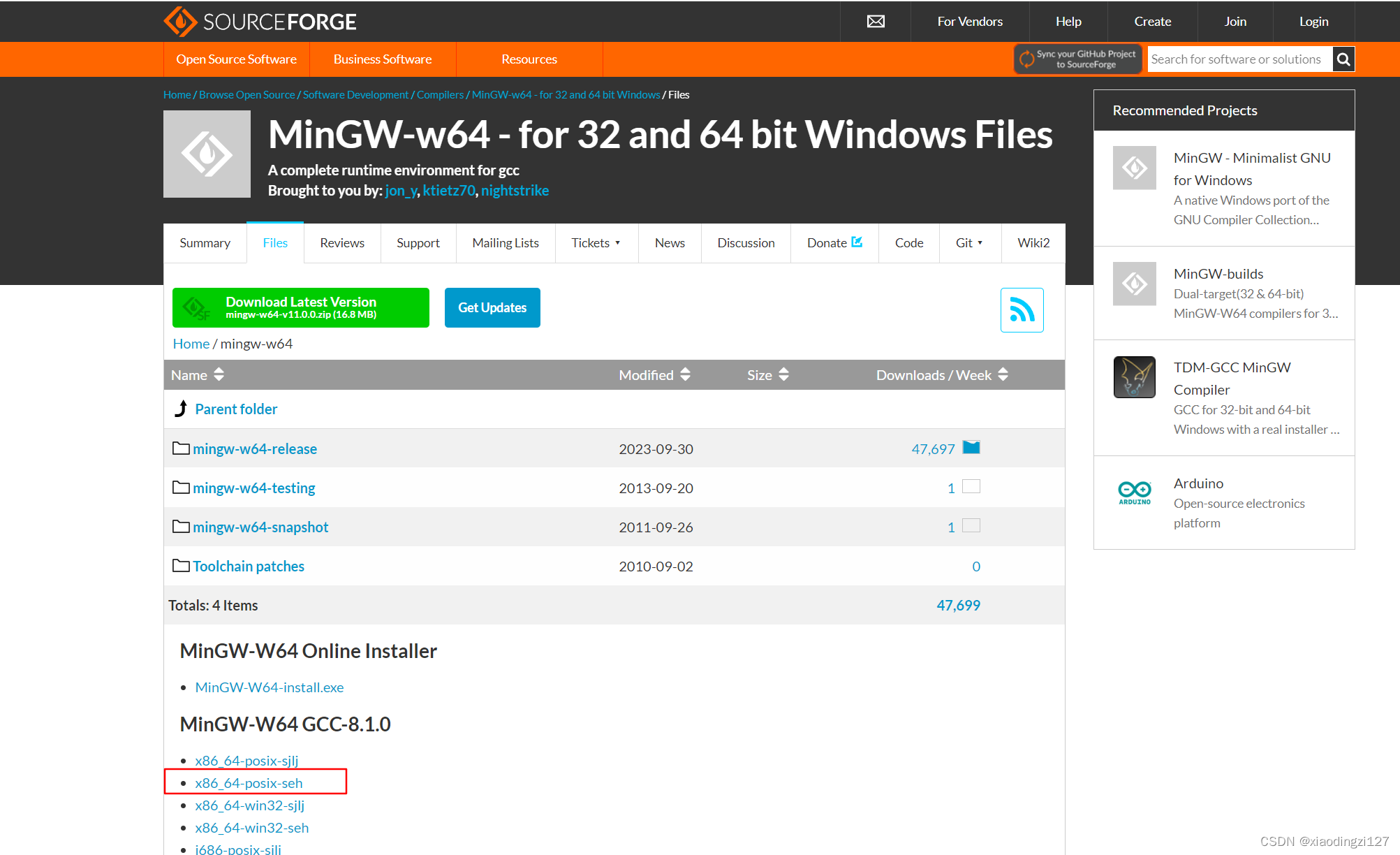Click the Compilers breadcrumb link
Viewport: 1400px width, 855px height.
coord(440,94)
